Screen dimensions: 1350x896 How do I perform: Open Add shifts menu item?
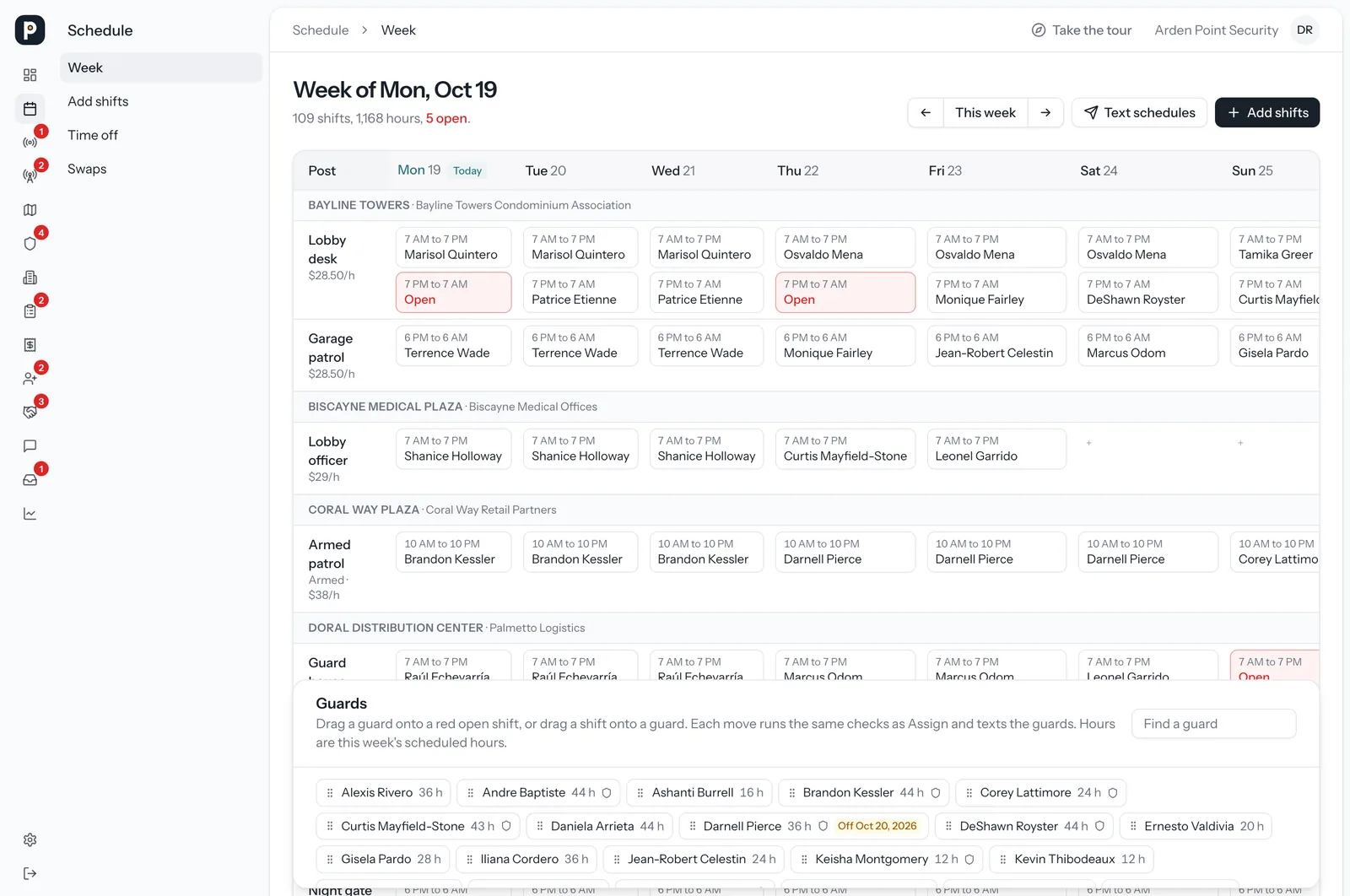point(161,101)
